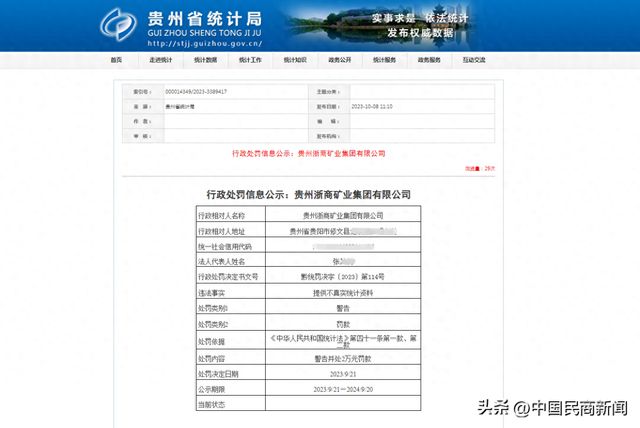Click the decision date 2023.9.21
640x428 pixels.
[x=343, y=374]
